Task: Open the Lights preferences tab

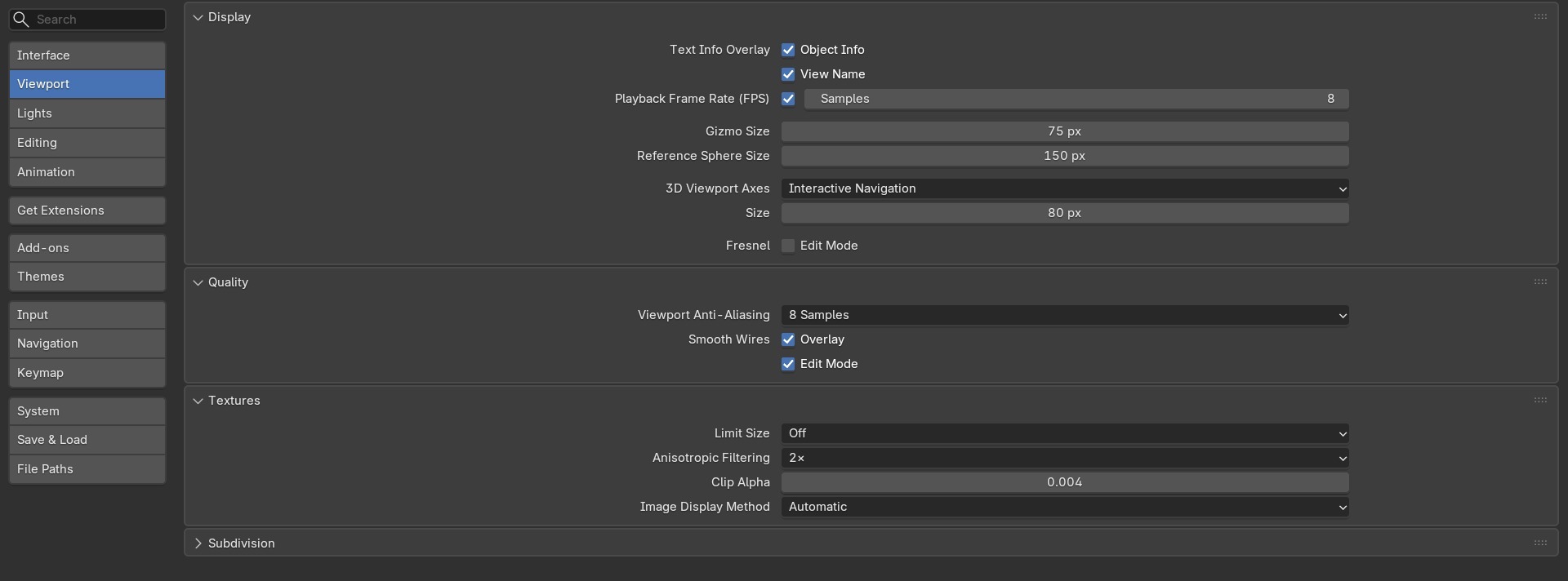Action: 87,113
